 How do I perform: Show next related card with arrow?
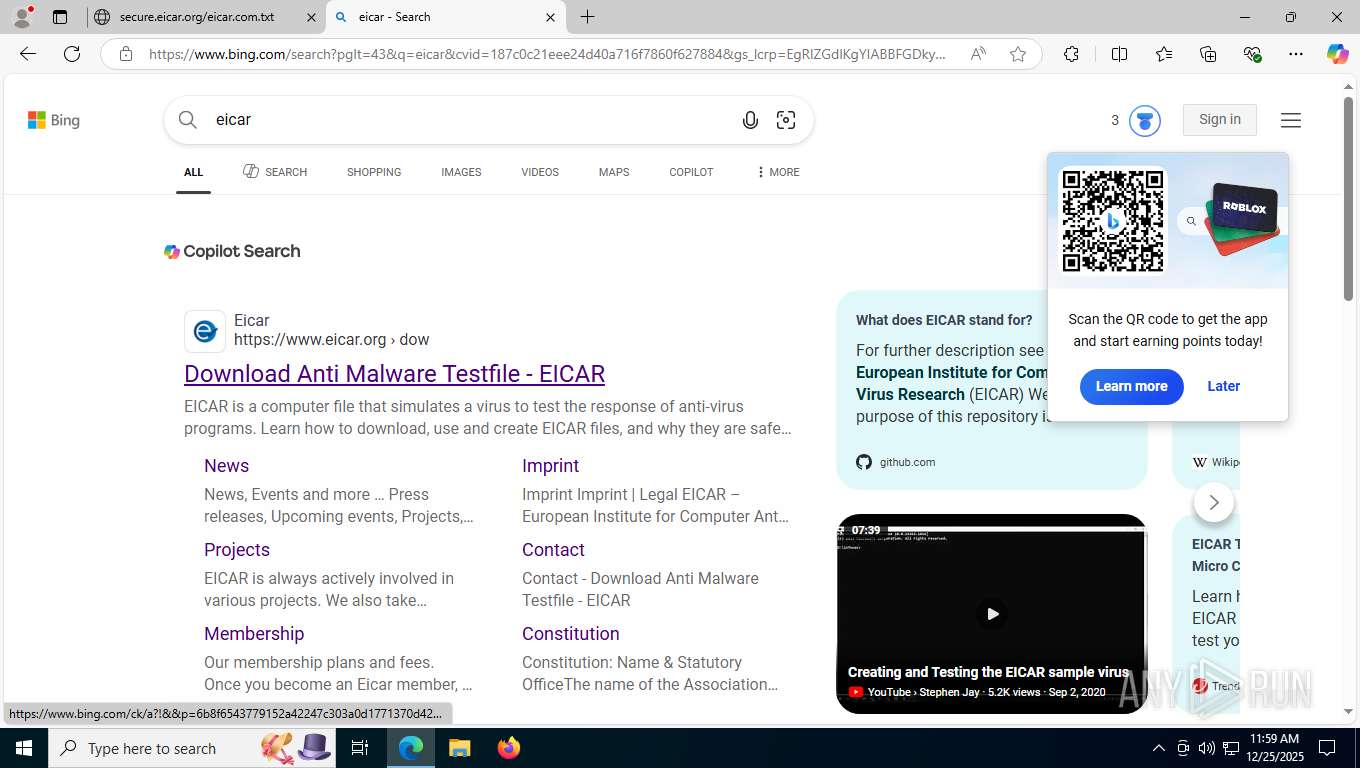click(1214, 502)
